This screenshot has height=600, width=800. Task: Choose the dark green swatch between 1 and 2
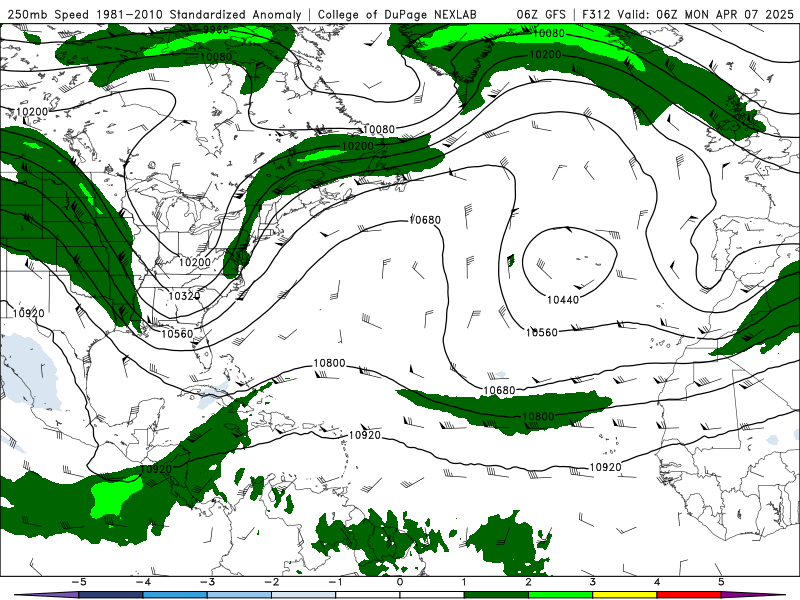coord(496,595)
